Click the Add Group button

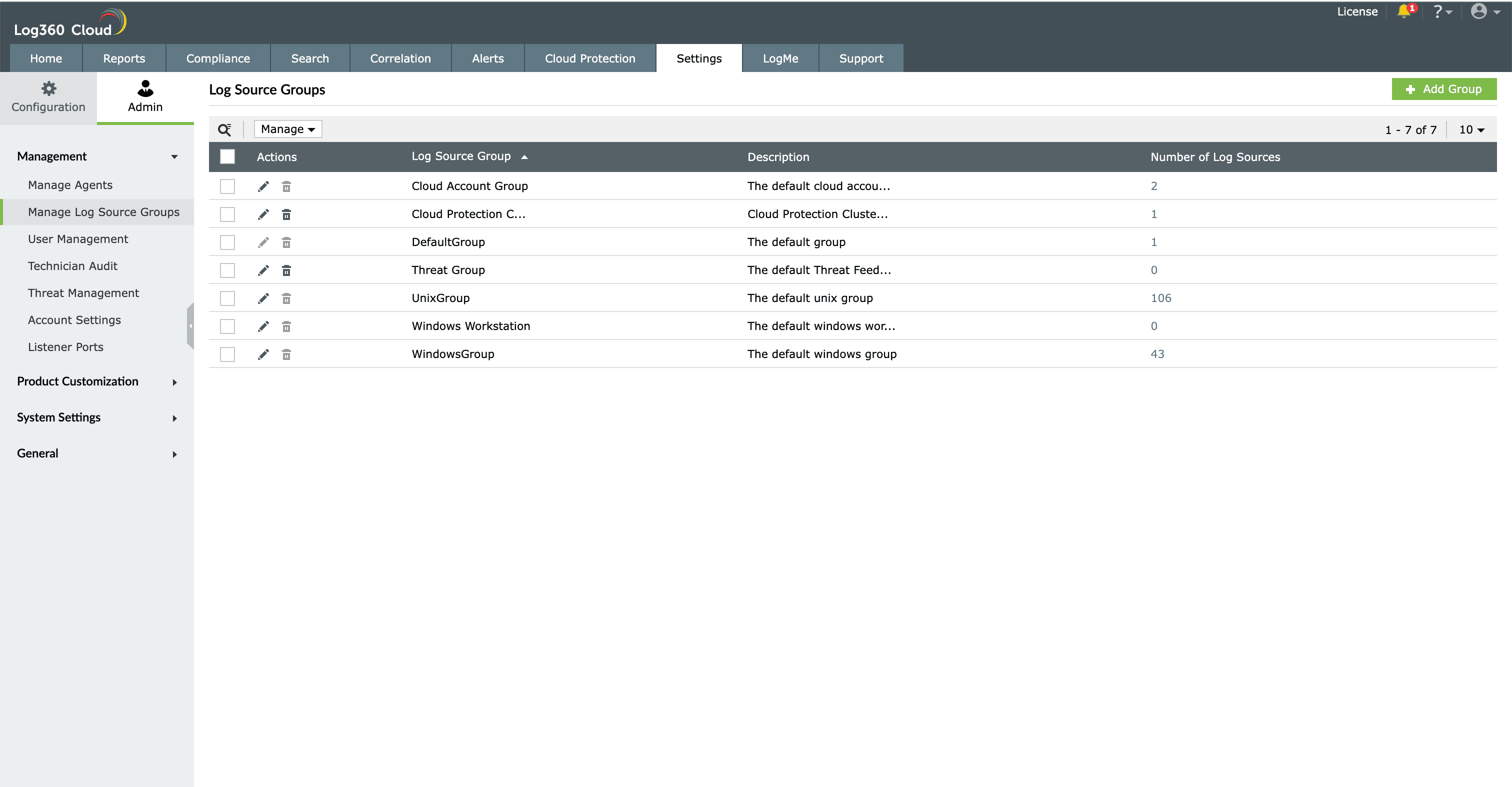click(1443, 89)
